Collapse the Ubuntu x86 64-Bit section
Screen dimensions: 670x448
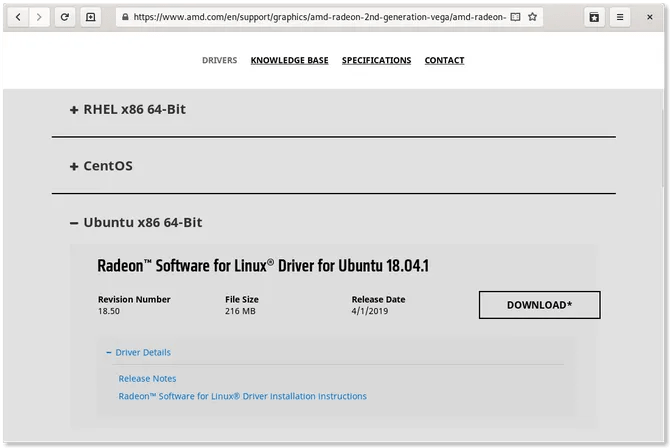pyautogui.click(x=136, y=222)
